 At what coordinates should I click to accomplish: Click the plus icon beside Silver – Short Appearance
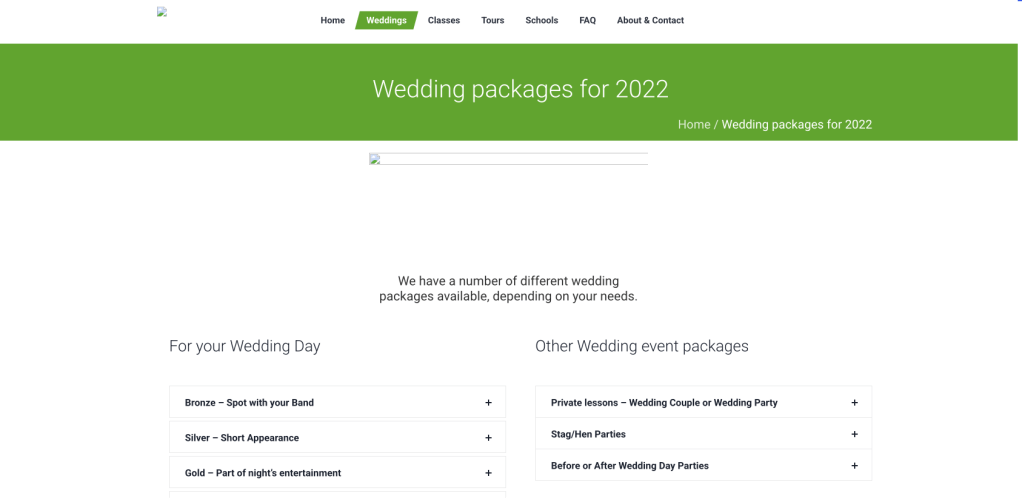tap(488, 438)
